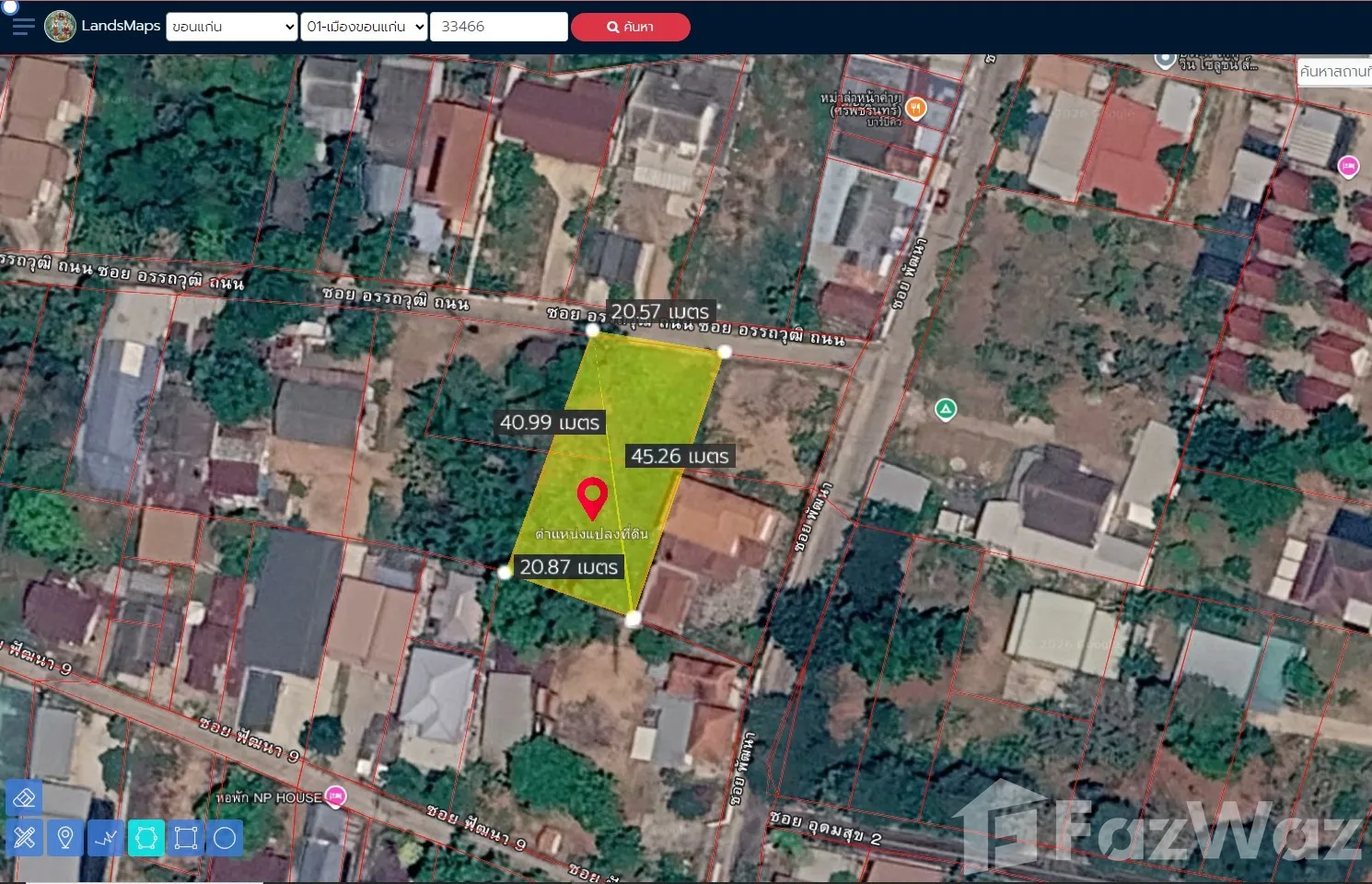Click the 20.87 เมตร measurement label
Screen dimensions: 1372x884
[568, 567]
